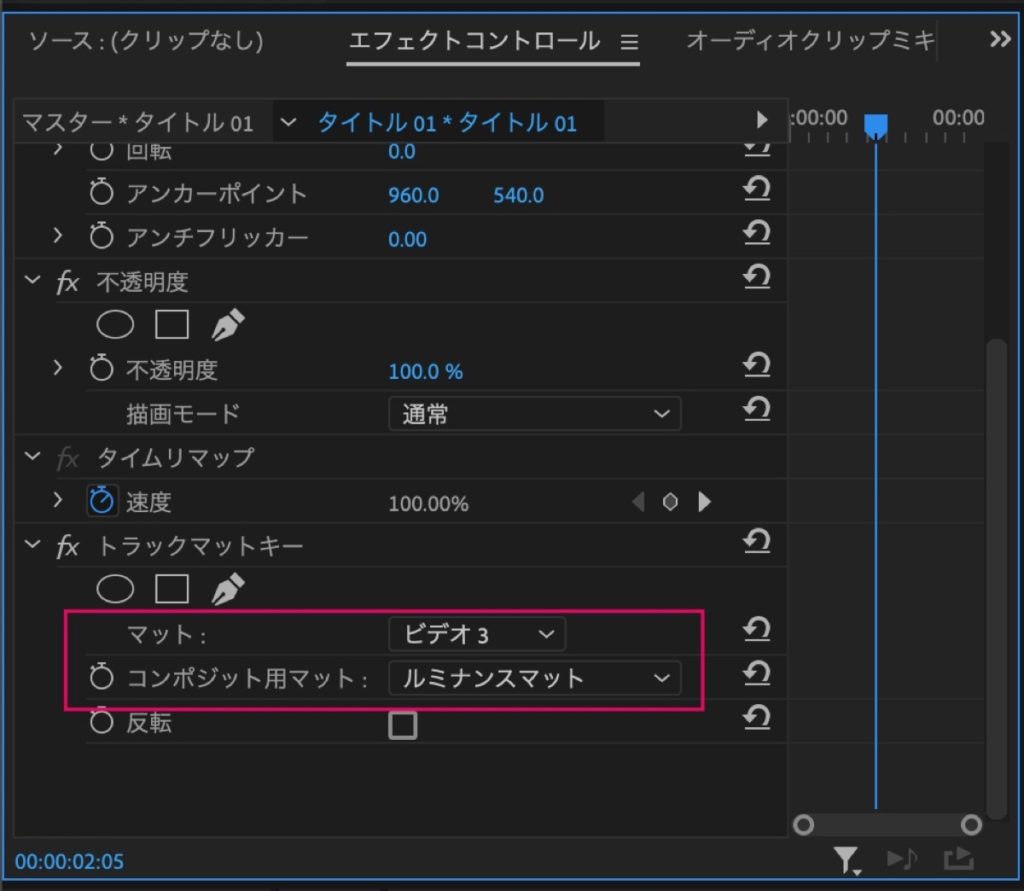Collapse the トラックマットキー effect group
The width and height of the screenshot is (1024, 891).
(x=32, y=543)
